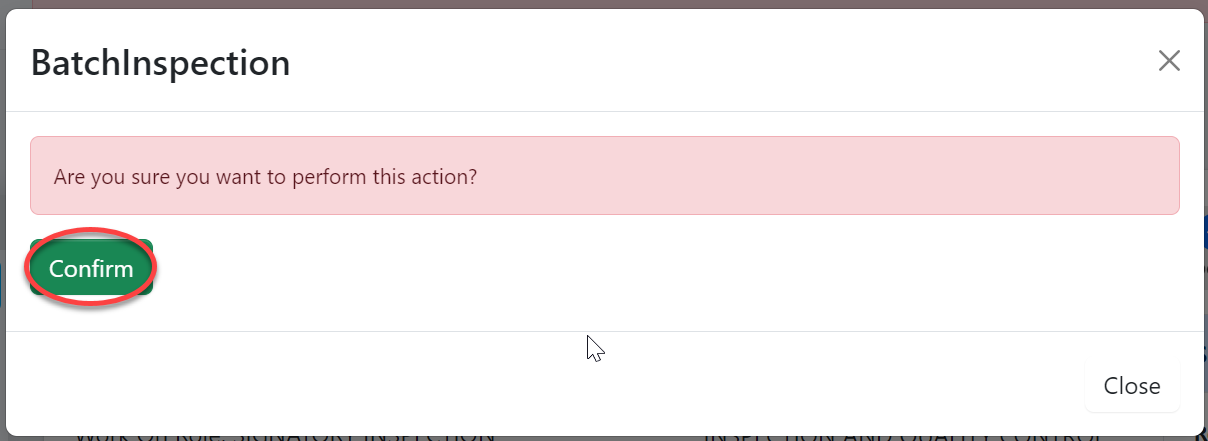
Task: Click the dimmed backdrop above the dialog
Action: tap(600, 4)
